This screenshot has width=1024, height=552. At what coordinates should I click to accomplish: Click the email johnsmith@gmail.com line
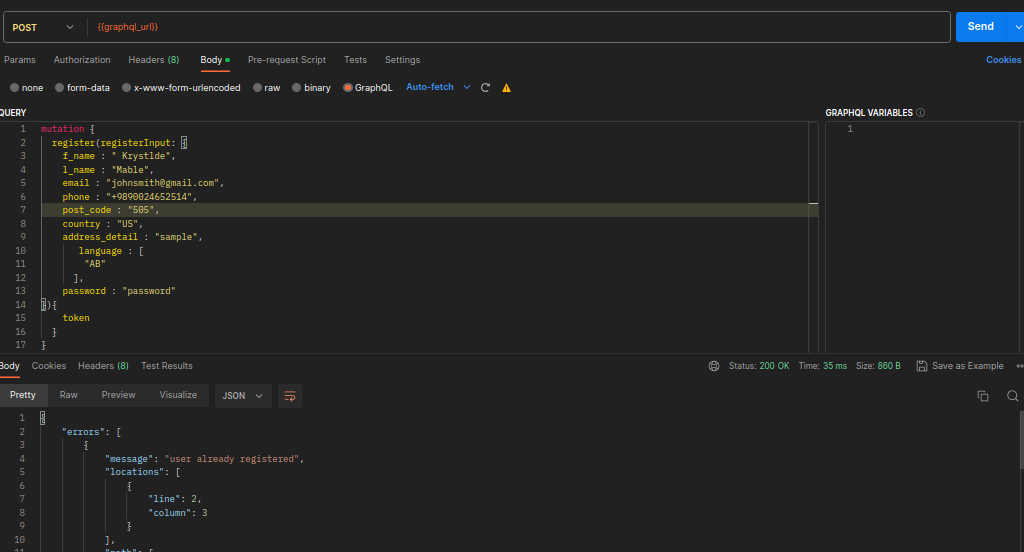click(143, 183)
